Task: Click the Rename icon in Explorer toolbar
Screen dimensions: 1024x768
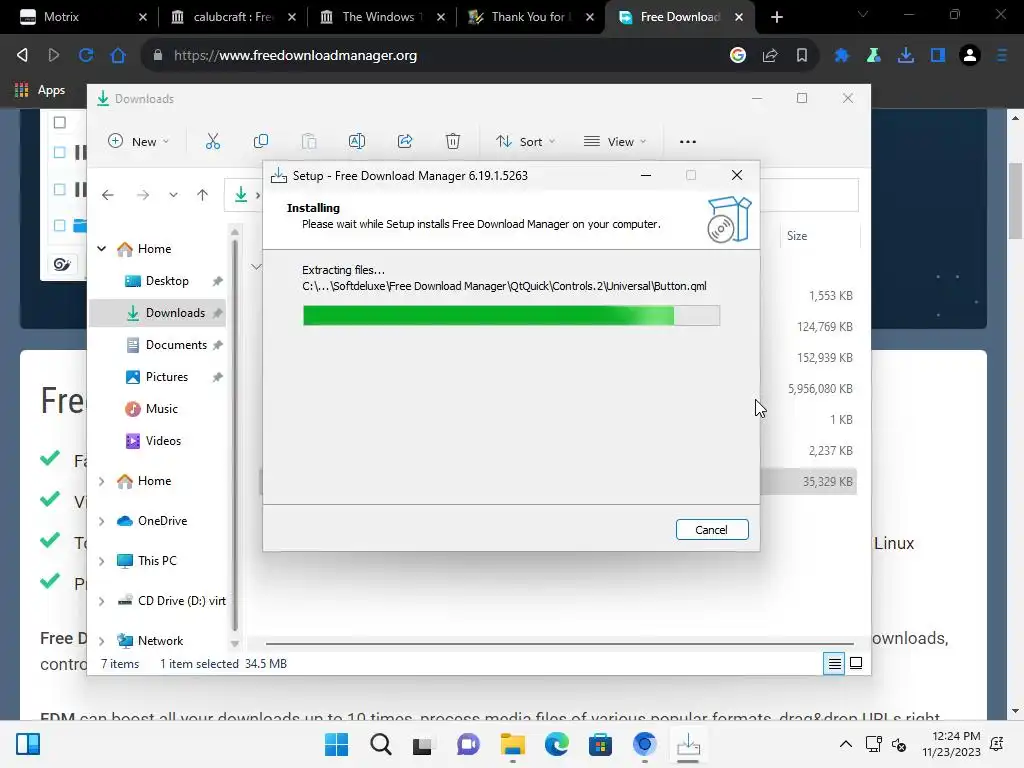Action: tap(357, 141)
